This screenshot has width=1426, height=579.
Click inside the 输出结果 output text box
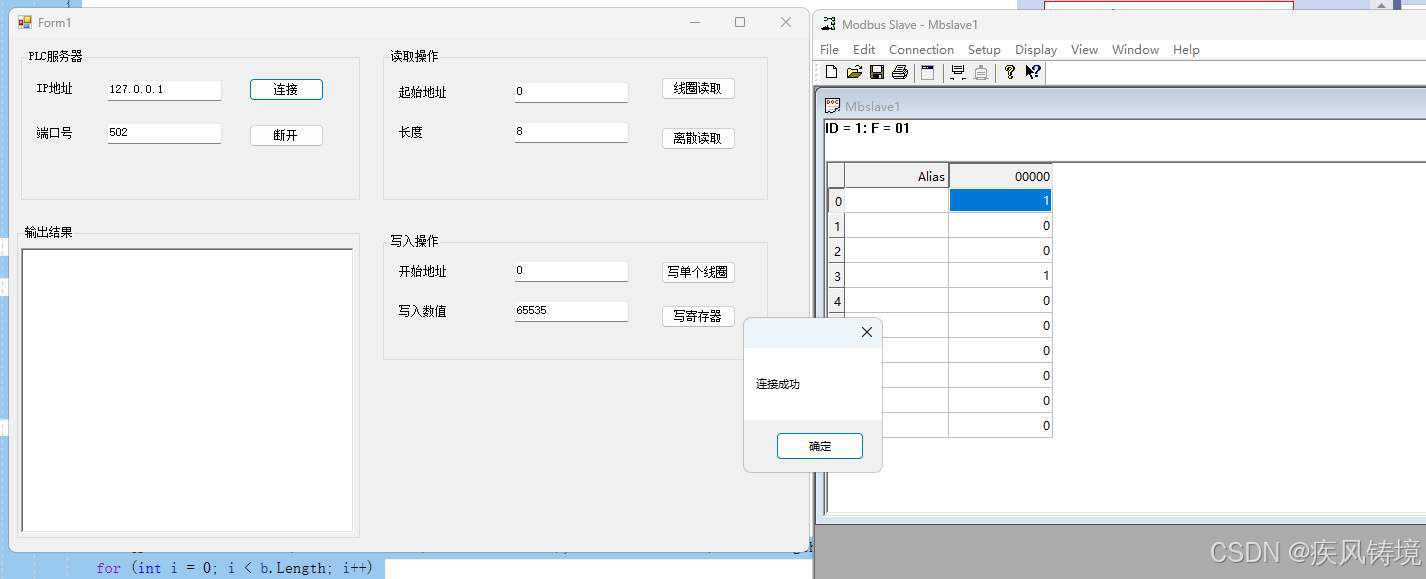(187, 390)
